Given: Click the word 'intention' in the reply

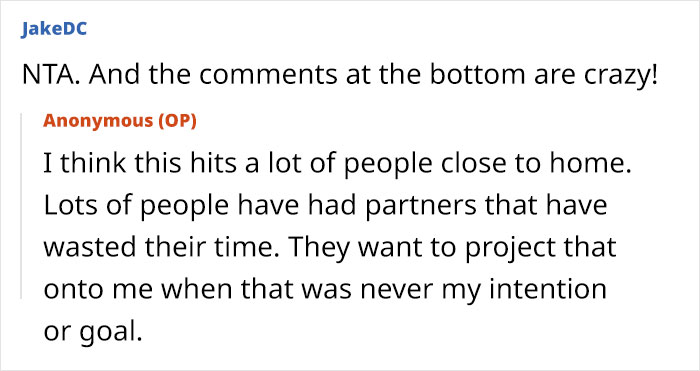Looking at the screenshot, I should pos(548,290).
